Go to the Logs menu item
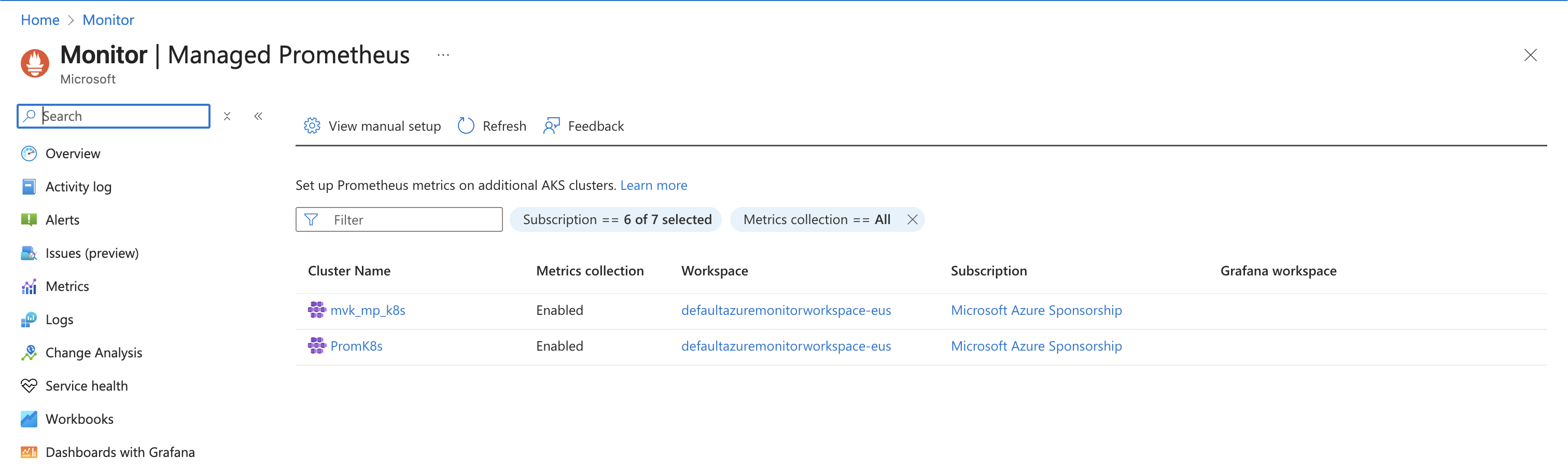Screen dimensions: 1568x472 pos(59,320)
